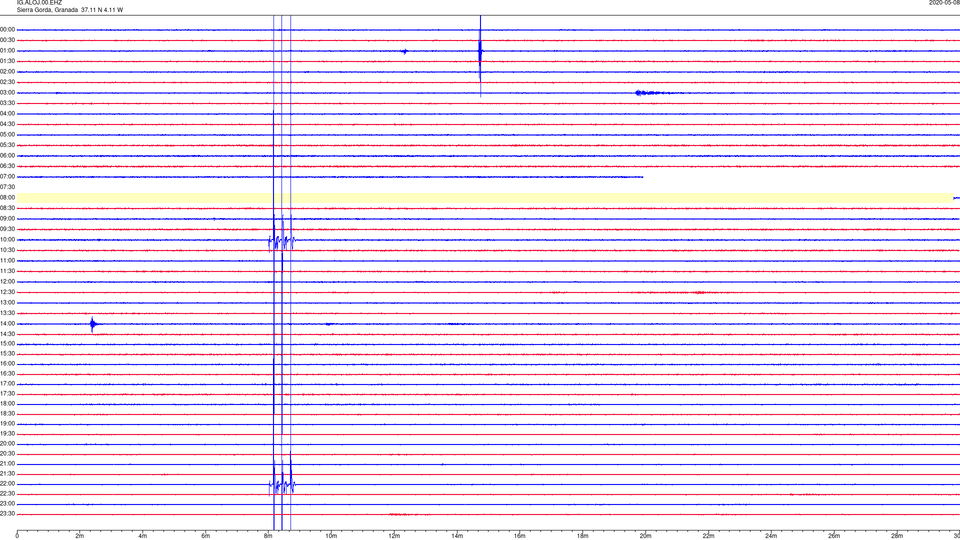Click the 12m tick label on time axis
The height and width of the screenshot is (540, 960).
394,536
